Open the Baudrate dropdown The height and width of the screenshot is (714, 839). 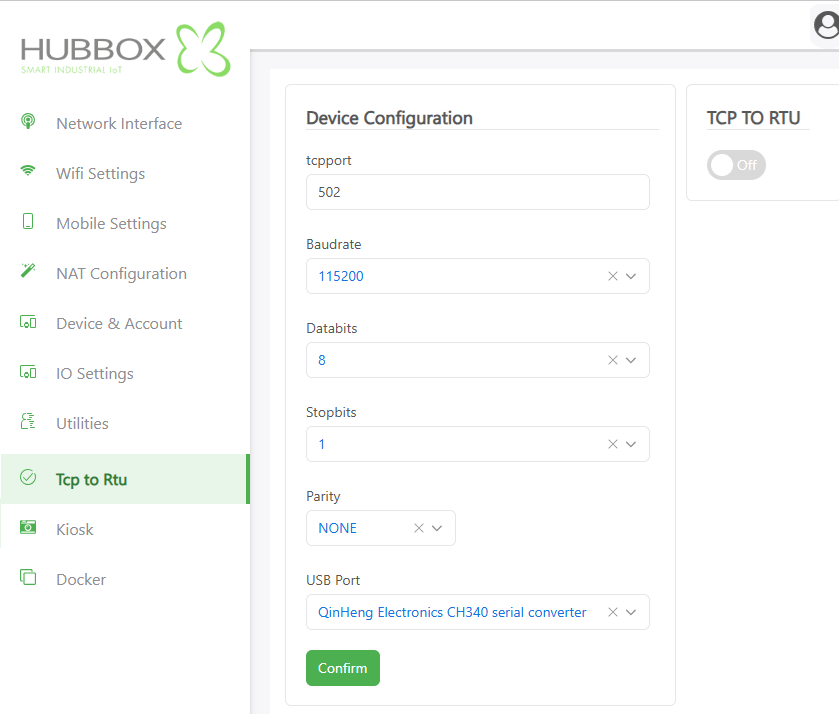tap(631, 275)
